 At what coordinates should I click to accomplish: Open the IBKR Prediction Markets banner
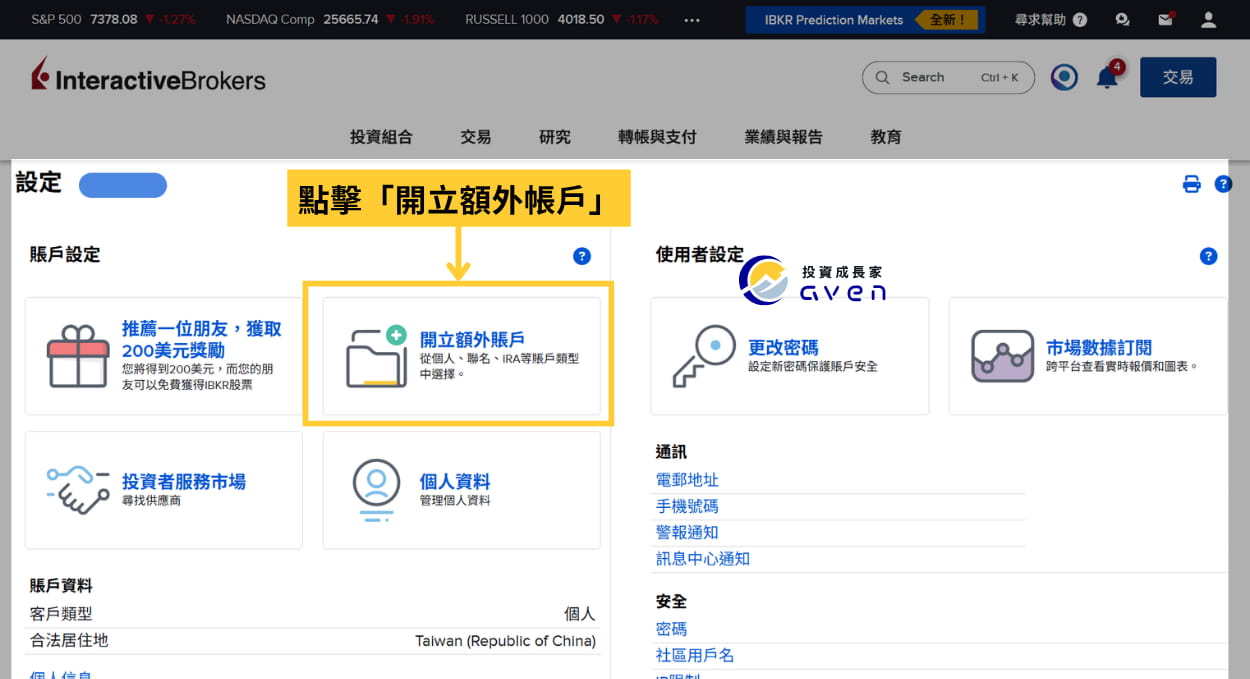tap(865, 20)
